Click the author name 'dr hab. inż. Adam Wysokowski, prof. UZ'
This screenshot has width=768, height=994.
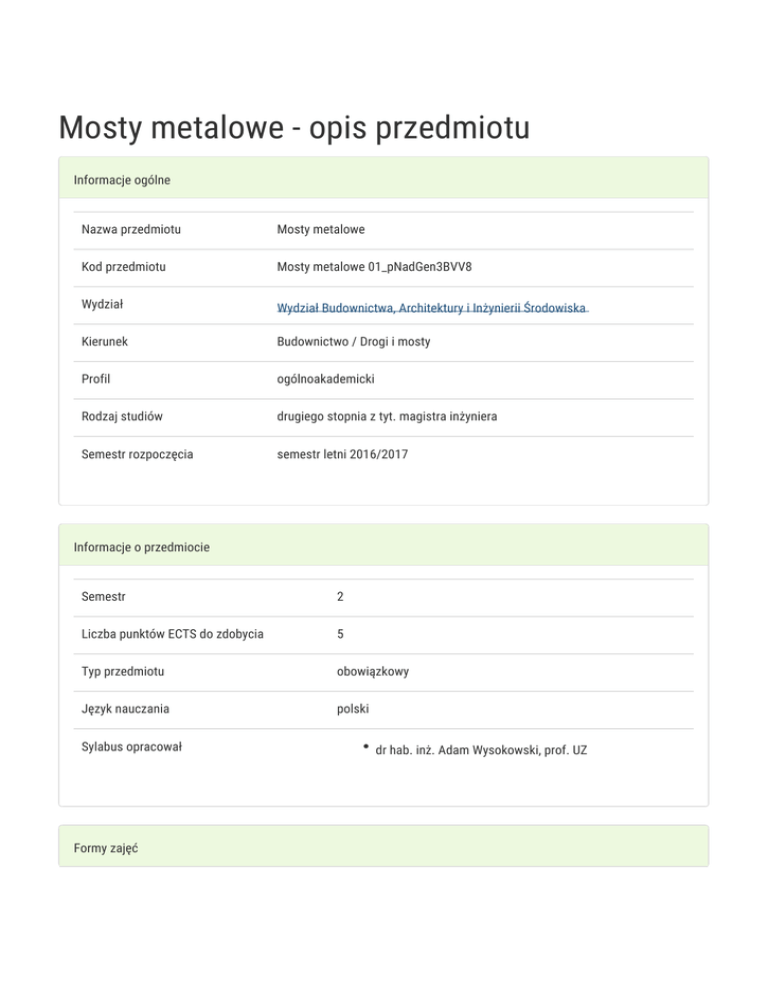[480, 748]
